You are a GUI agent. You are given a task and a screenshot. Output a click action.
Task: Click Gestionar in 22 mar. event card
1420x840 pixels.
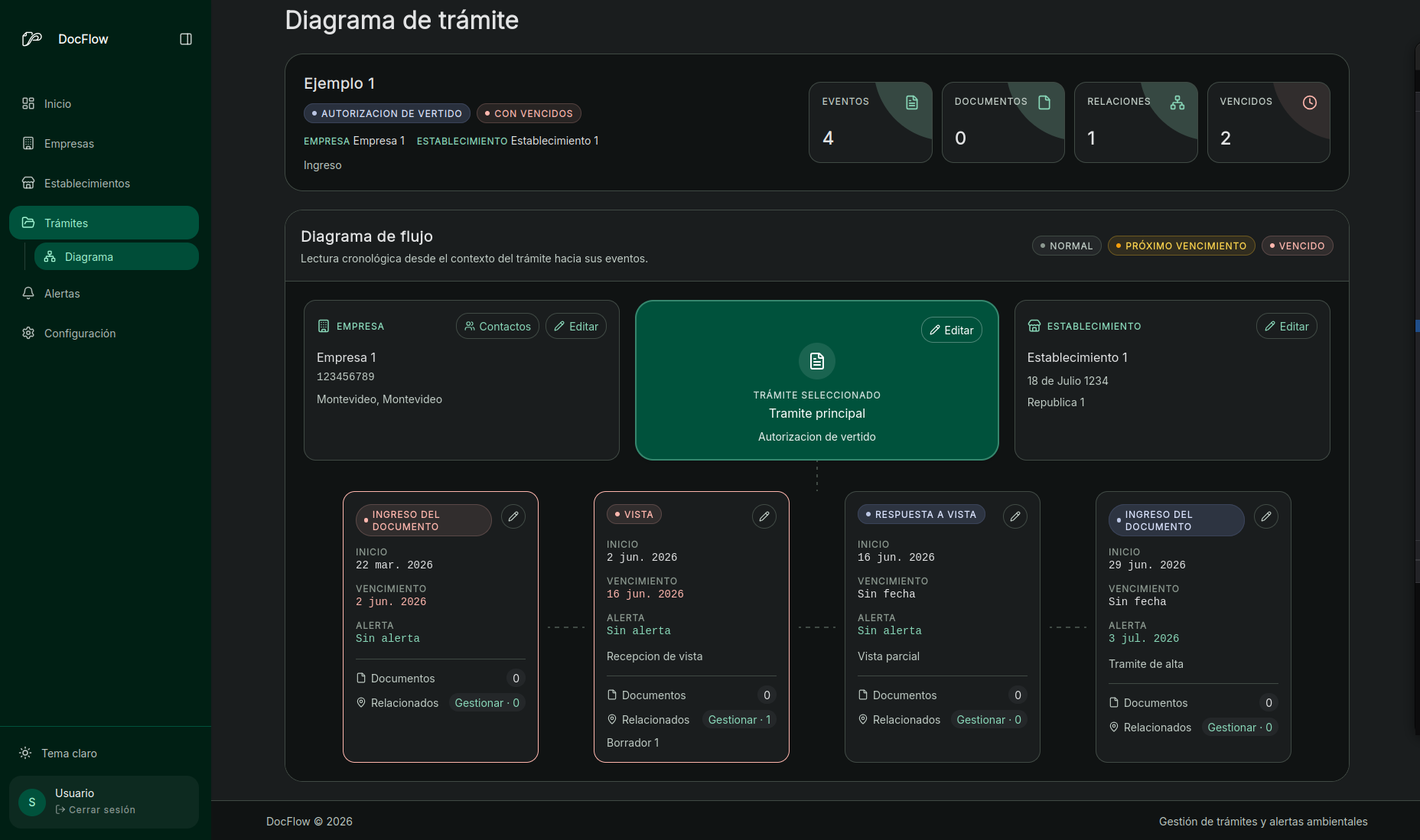click(487, 702)
